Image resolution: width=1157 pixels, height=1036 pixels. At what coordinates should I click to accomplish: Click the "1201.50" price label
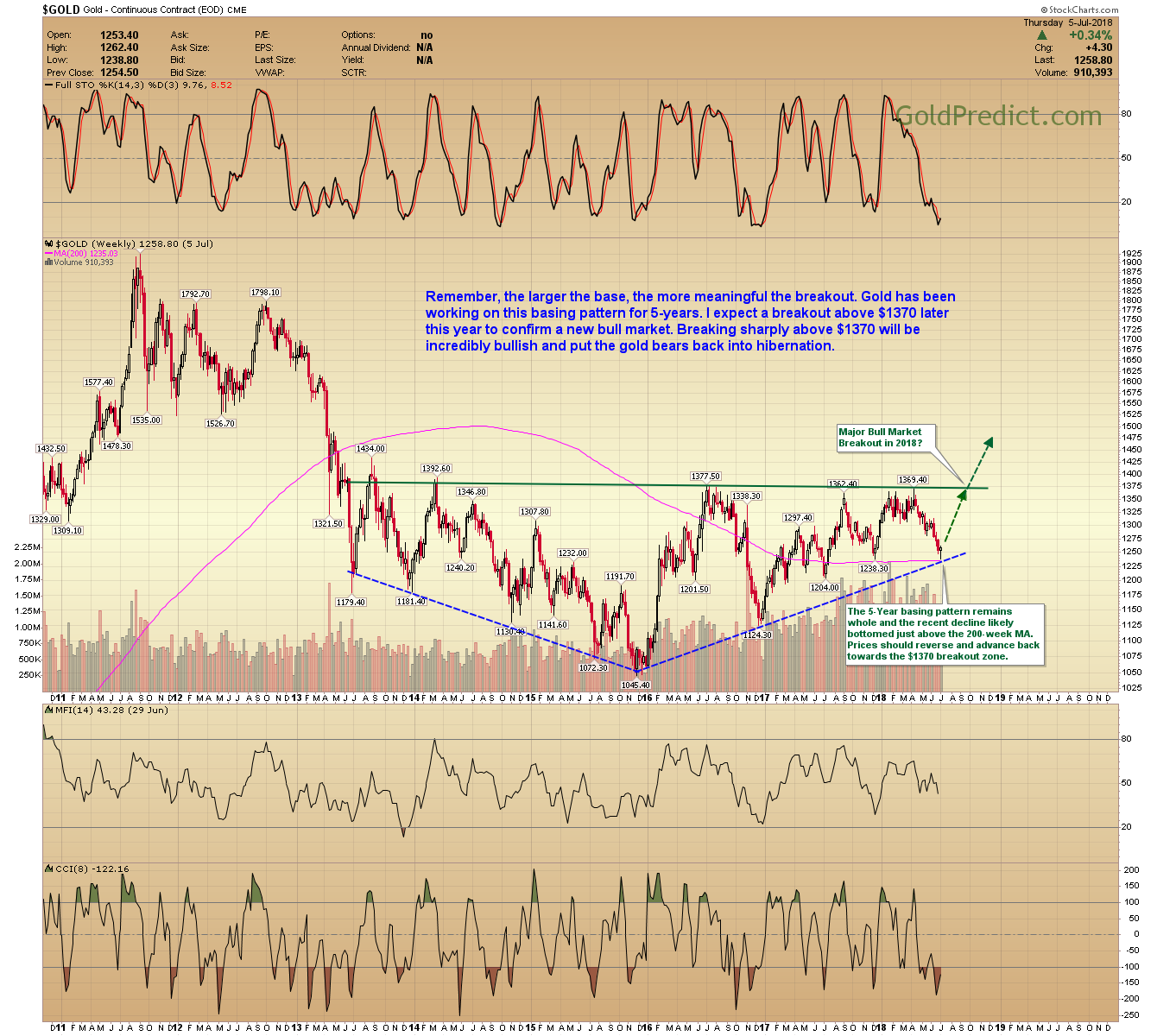(x=694, y=590)
